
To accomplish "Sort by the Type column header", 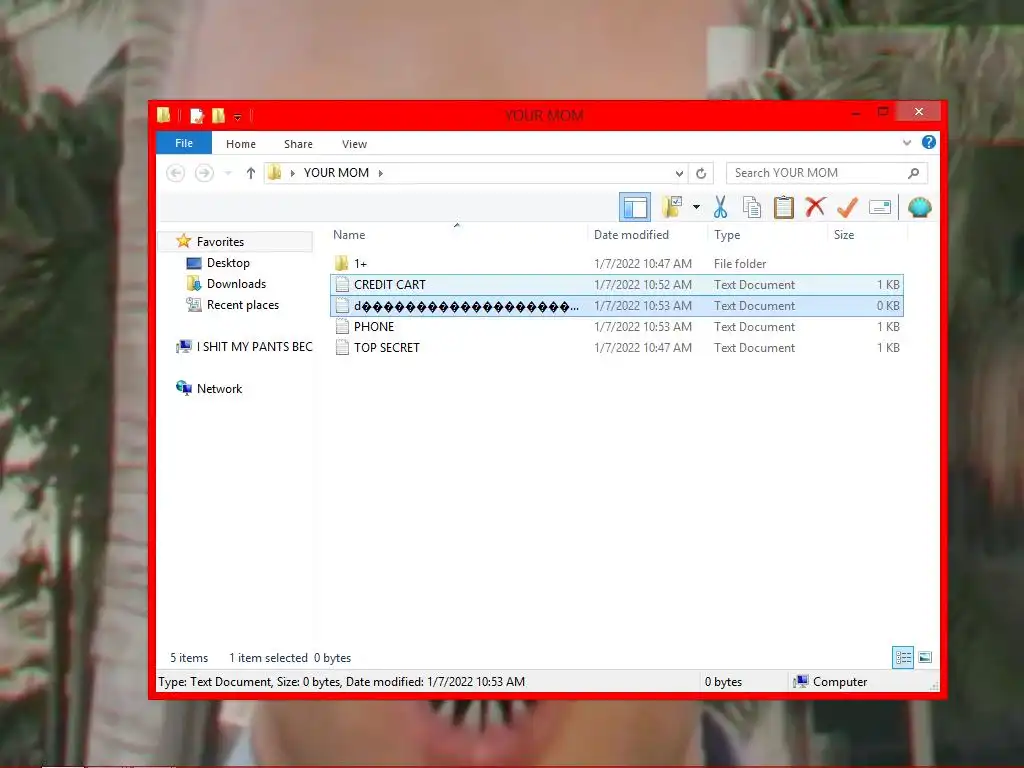I will [727, 235].
